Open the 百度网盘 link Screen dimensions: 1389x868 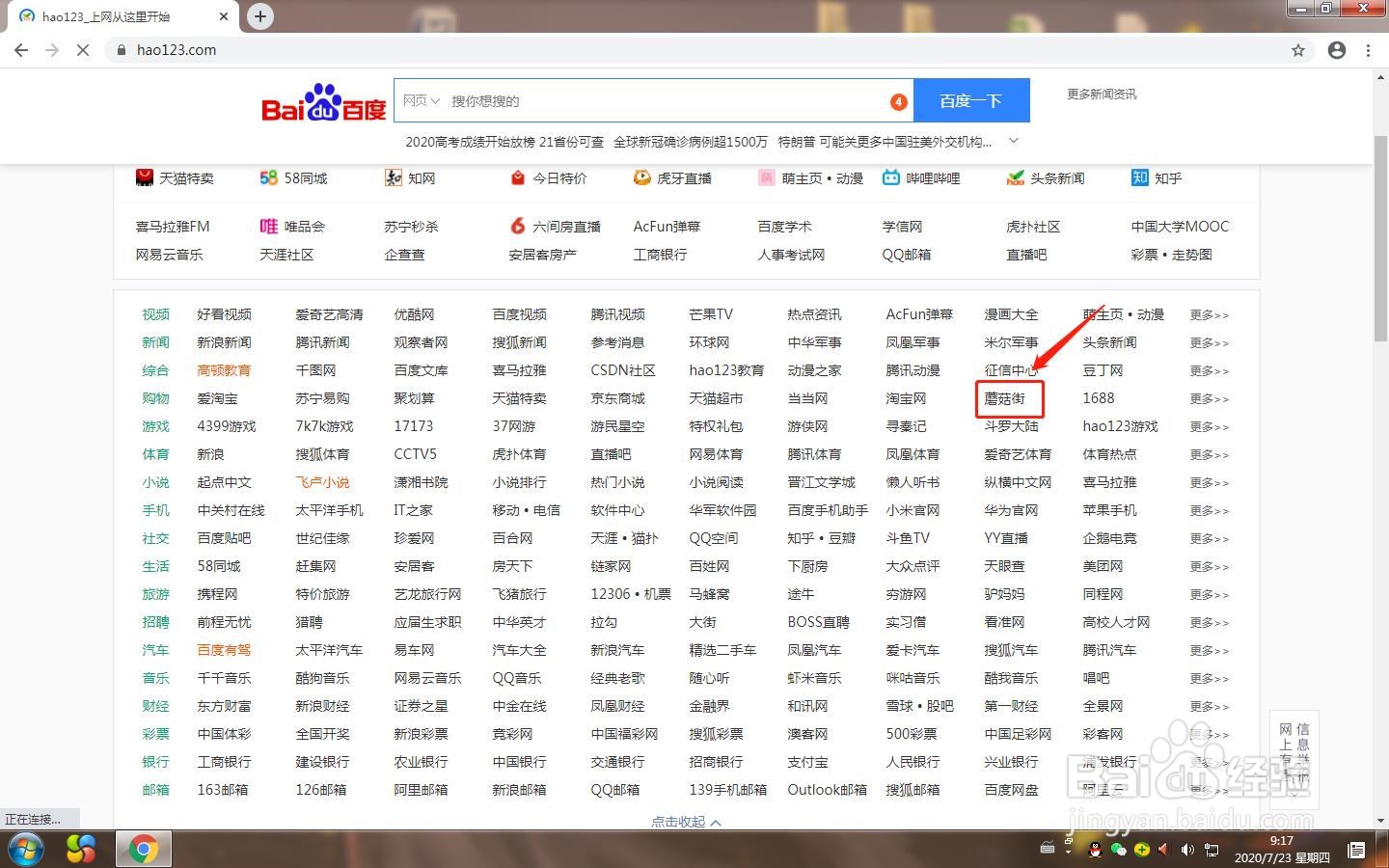tap(1011, 790)
